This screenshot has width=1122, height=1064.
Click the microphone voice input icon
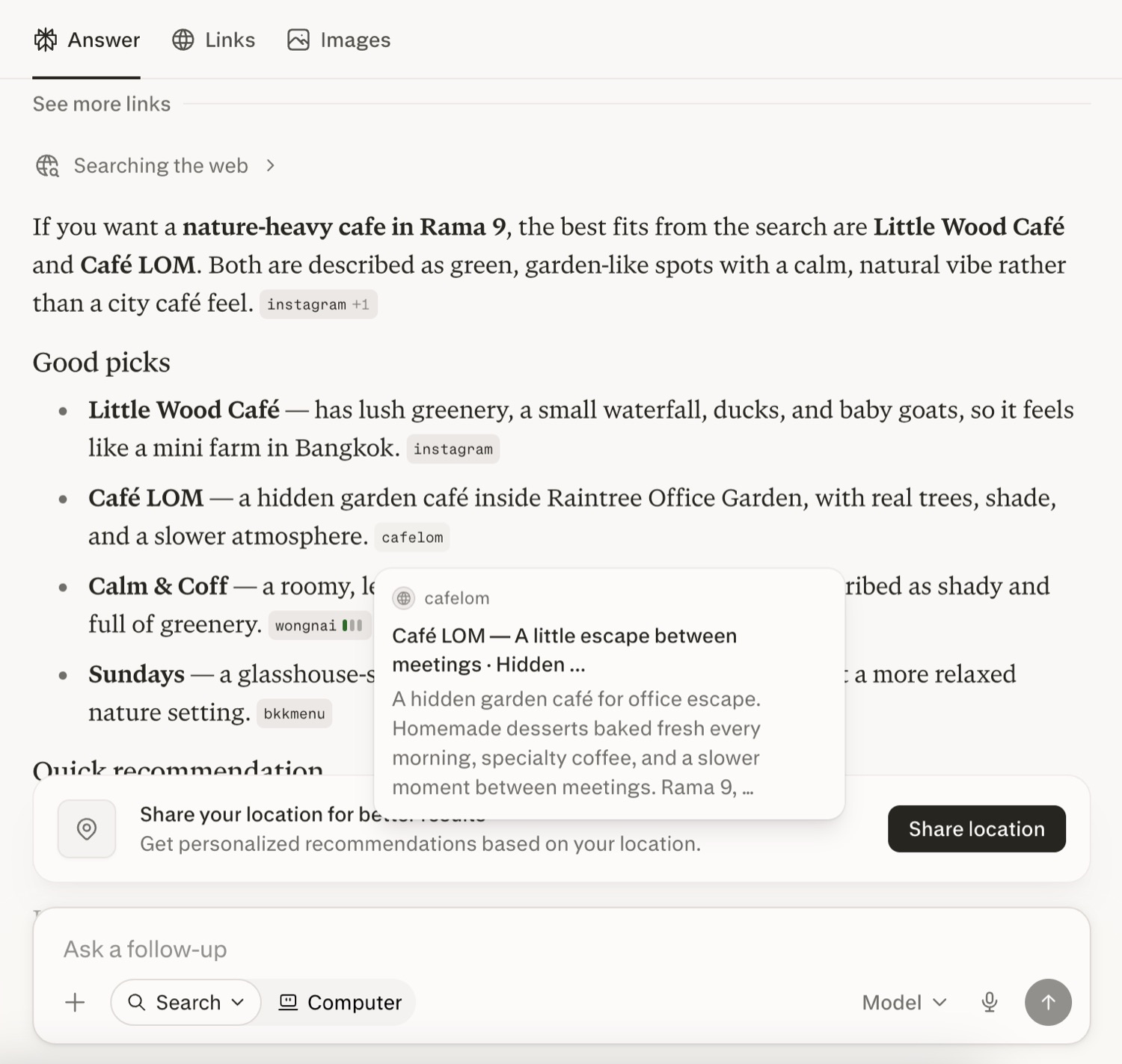point(990,1003)
